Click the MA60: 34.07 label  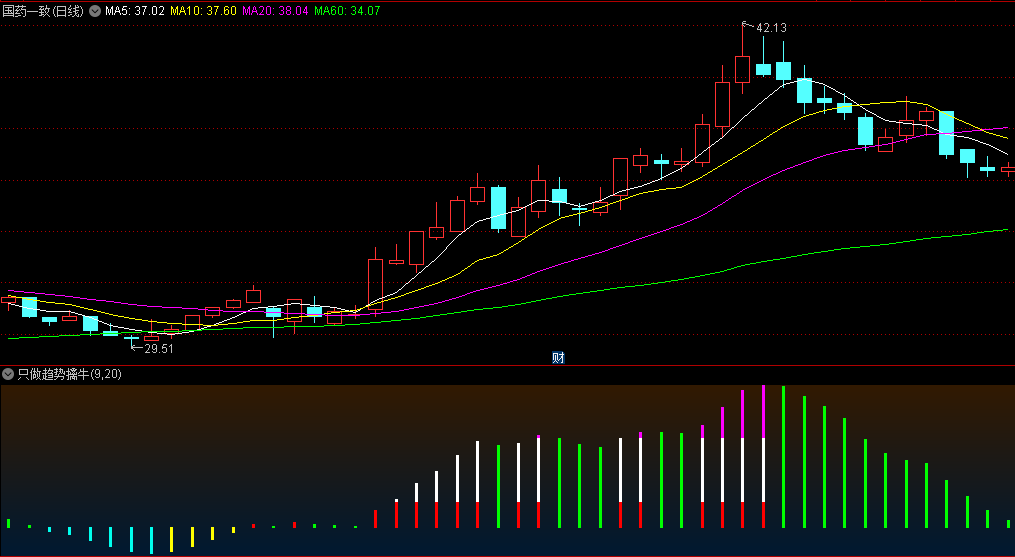(347, 11)
